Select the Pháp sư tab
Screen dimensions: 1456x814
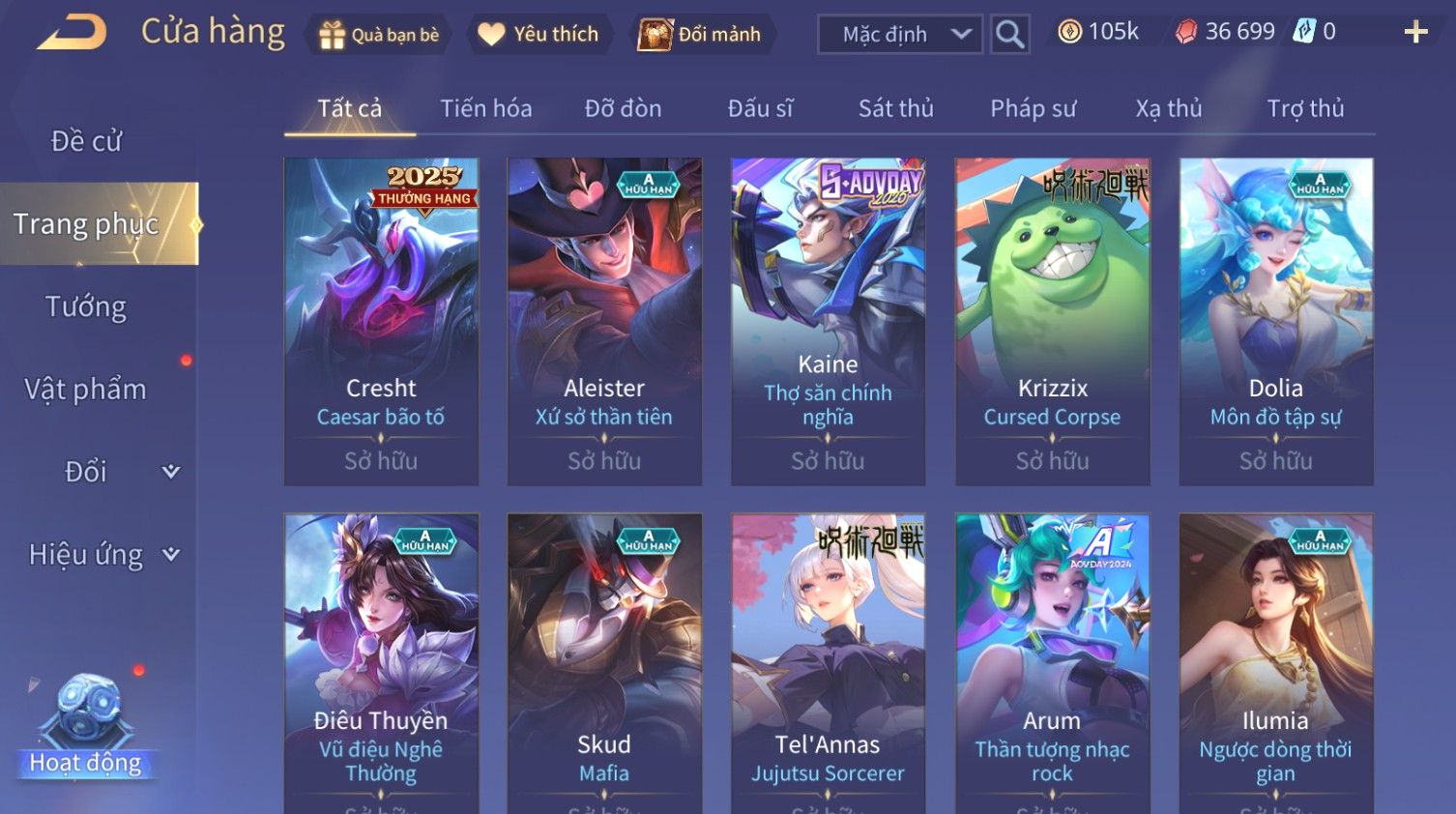[1033, 108]
